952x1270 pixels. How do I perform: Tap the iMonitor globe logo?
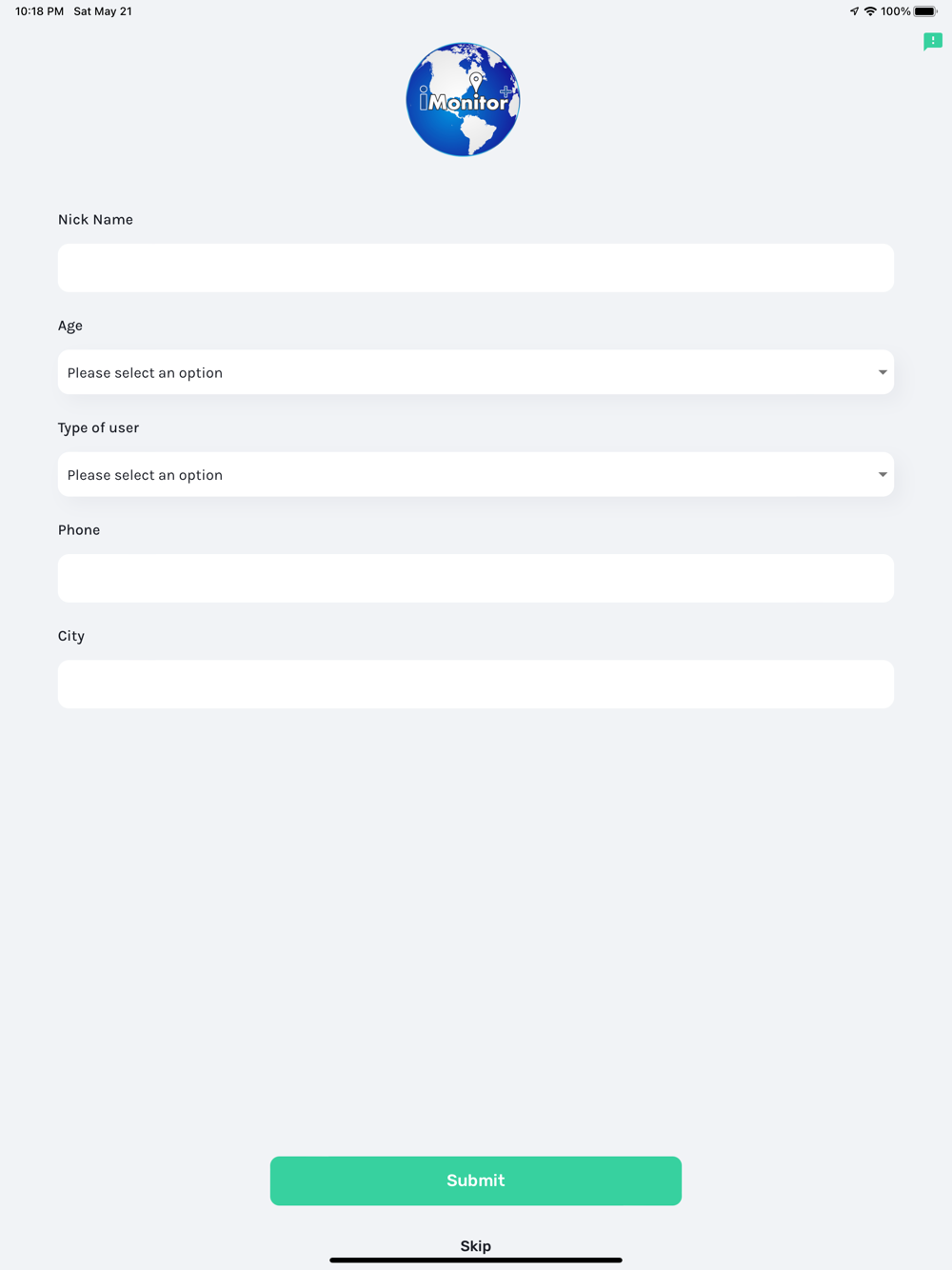point(463,100)
